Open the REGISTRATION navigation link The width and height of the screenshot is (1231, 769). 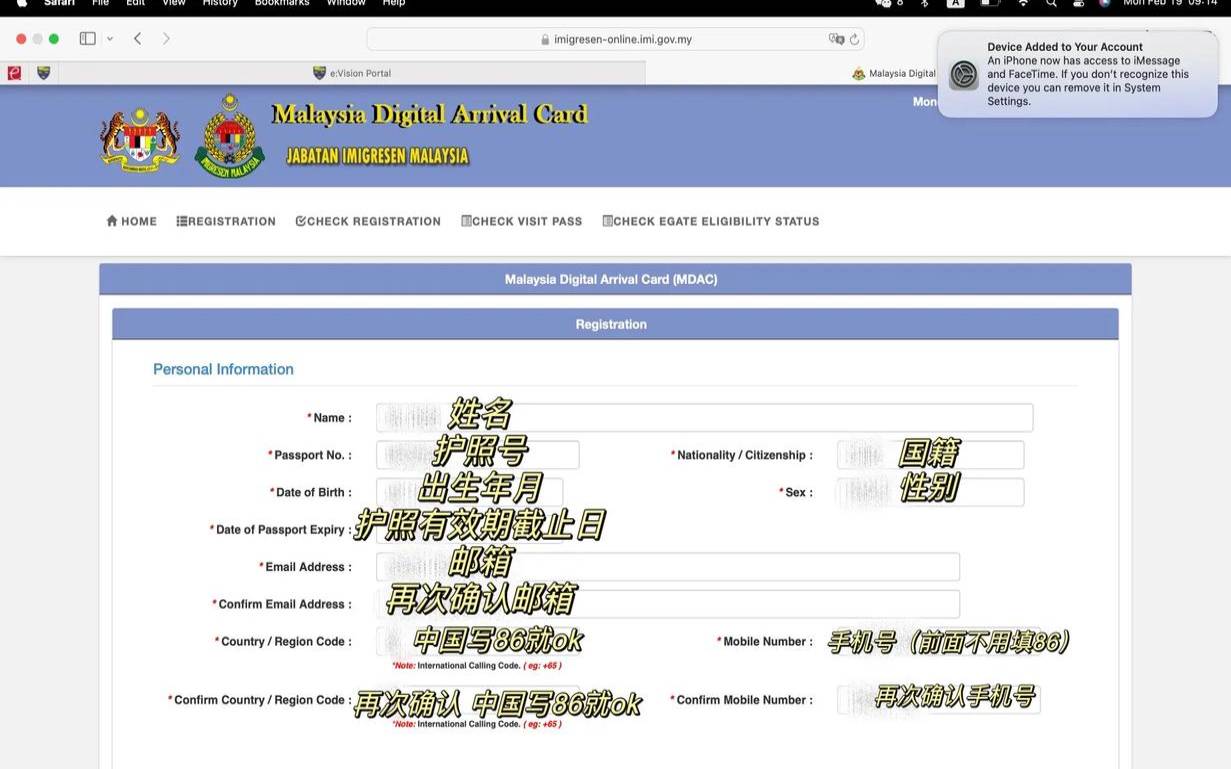(x=226, y=221)
